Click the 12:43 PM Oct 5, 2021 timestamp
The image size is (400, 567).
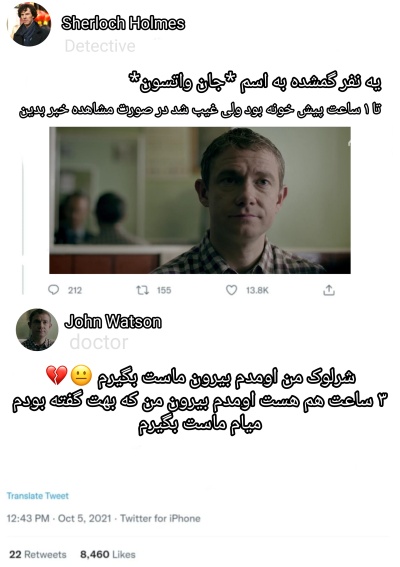coord(59,519)
